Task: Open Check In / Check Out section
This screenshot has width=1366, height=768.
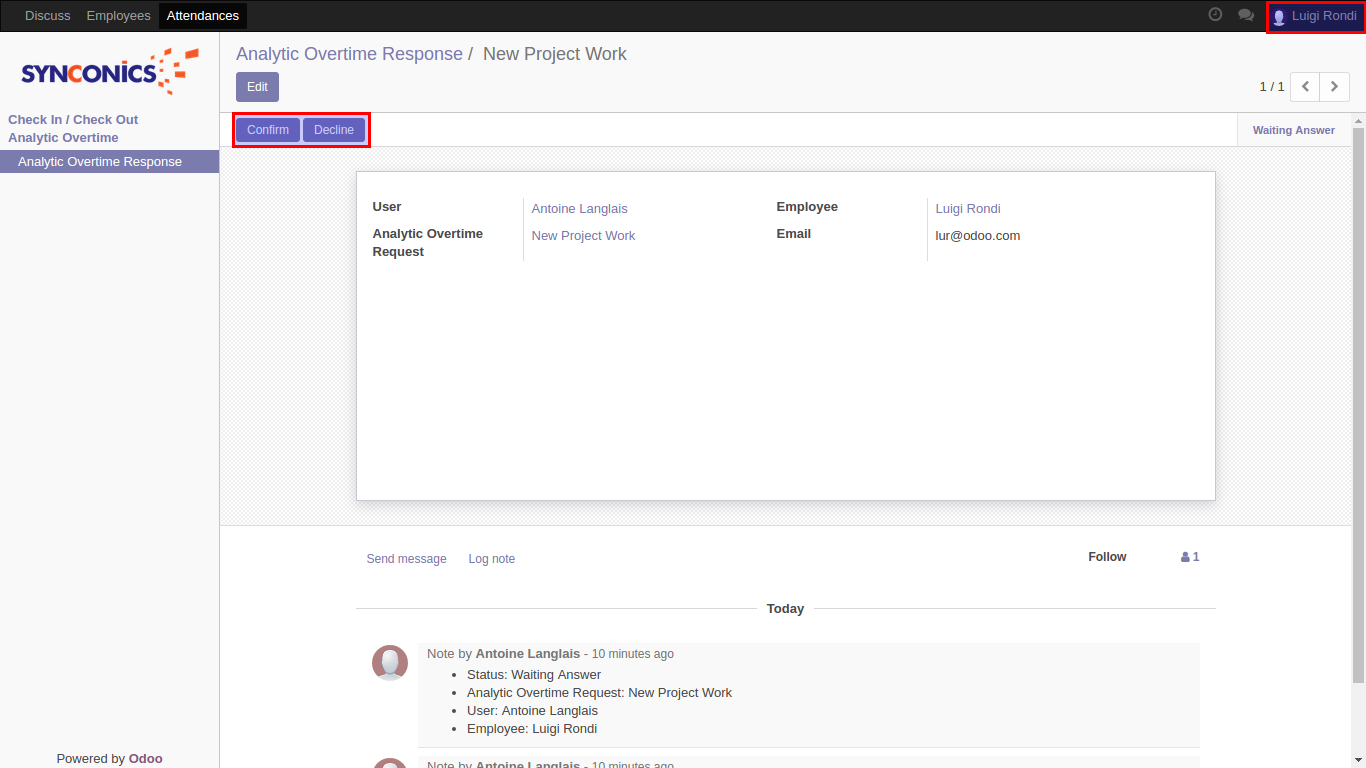Action: [73, 120]
